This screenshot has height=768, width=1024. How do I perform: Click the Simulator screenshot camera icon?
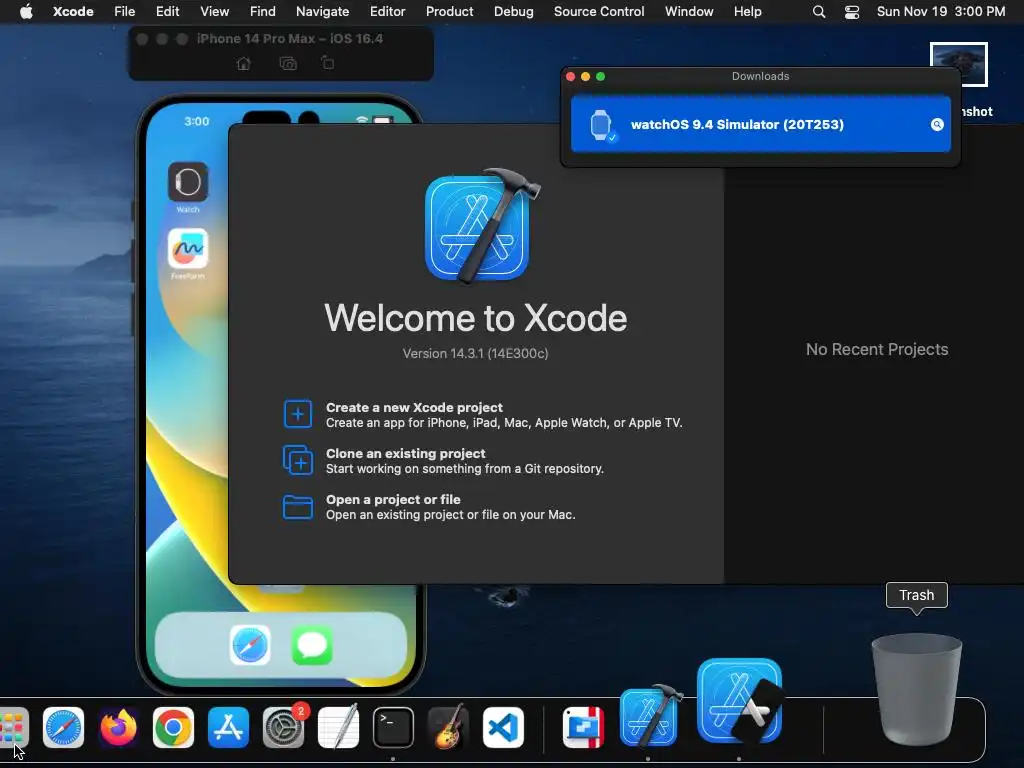288,63
